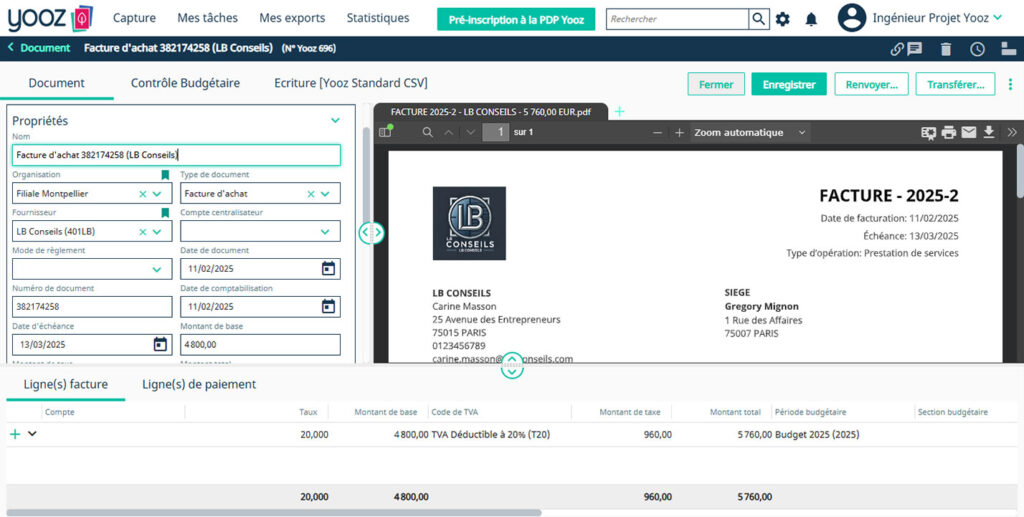
Task: Open Mes tâches menu
Action: tap(208, 18)
